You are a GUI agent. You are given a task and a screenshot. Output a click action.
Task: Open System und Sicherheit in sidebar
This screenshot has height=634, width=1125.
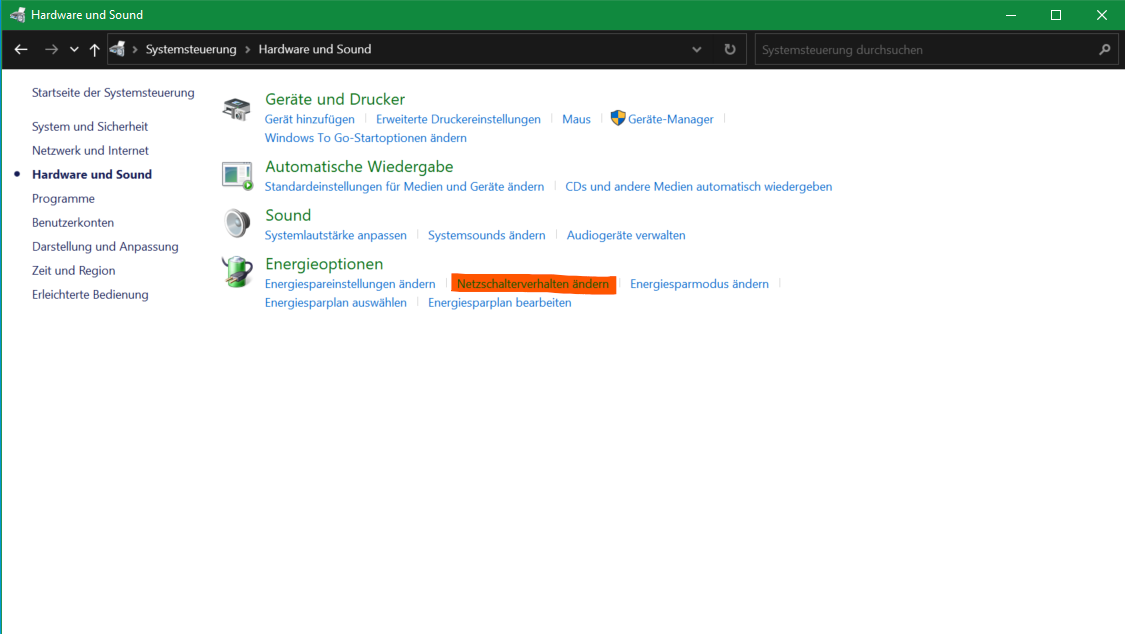click(x=90, y=127)
